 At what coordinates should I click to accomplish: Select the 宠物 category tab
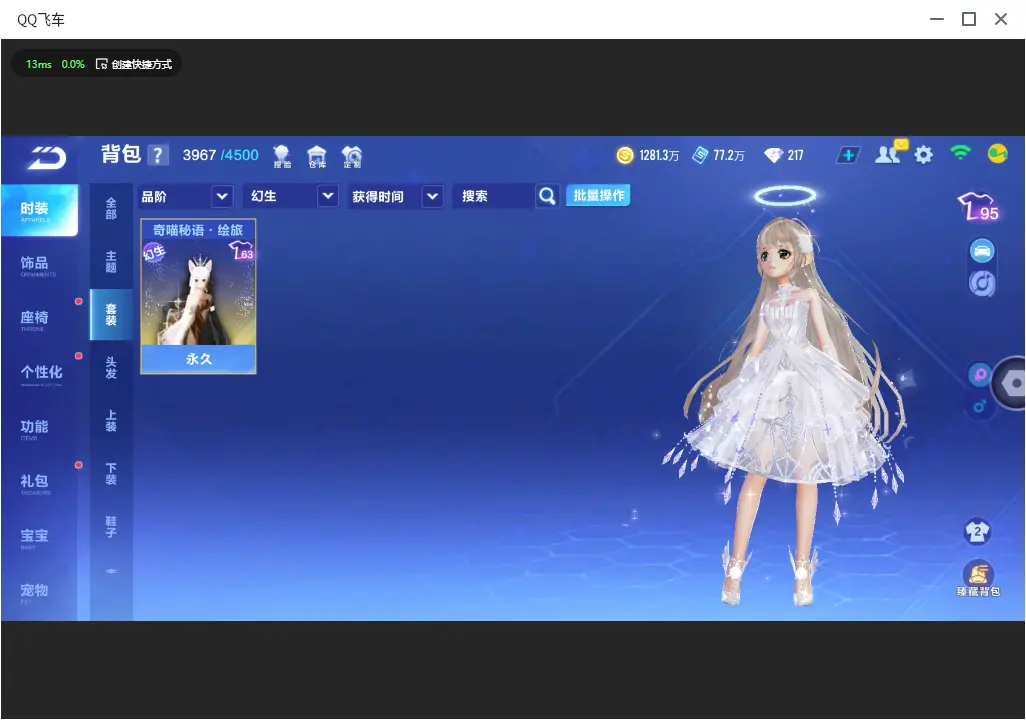(x=39, y=592)
